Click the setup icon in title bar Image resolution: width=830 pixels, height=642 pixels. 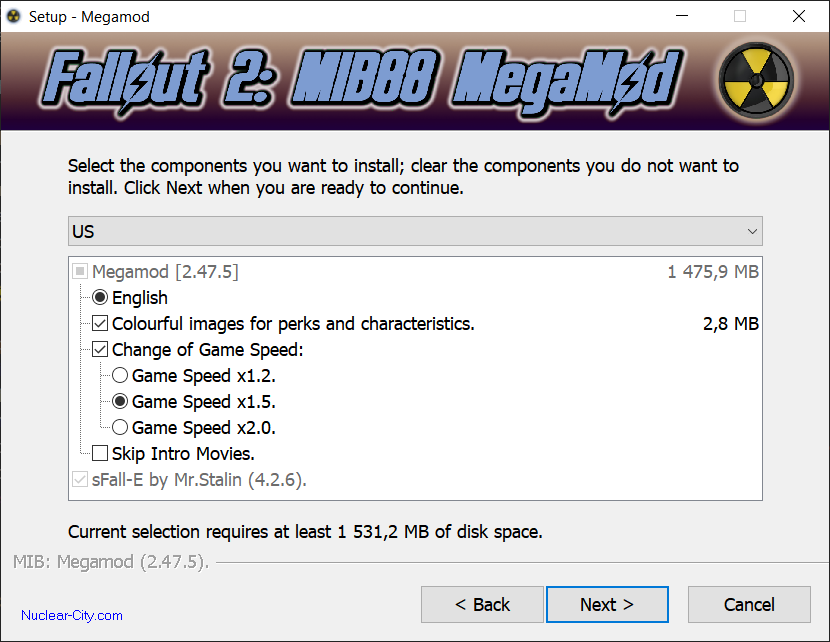(x=13, y=16)
